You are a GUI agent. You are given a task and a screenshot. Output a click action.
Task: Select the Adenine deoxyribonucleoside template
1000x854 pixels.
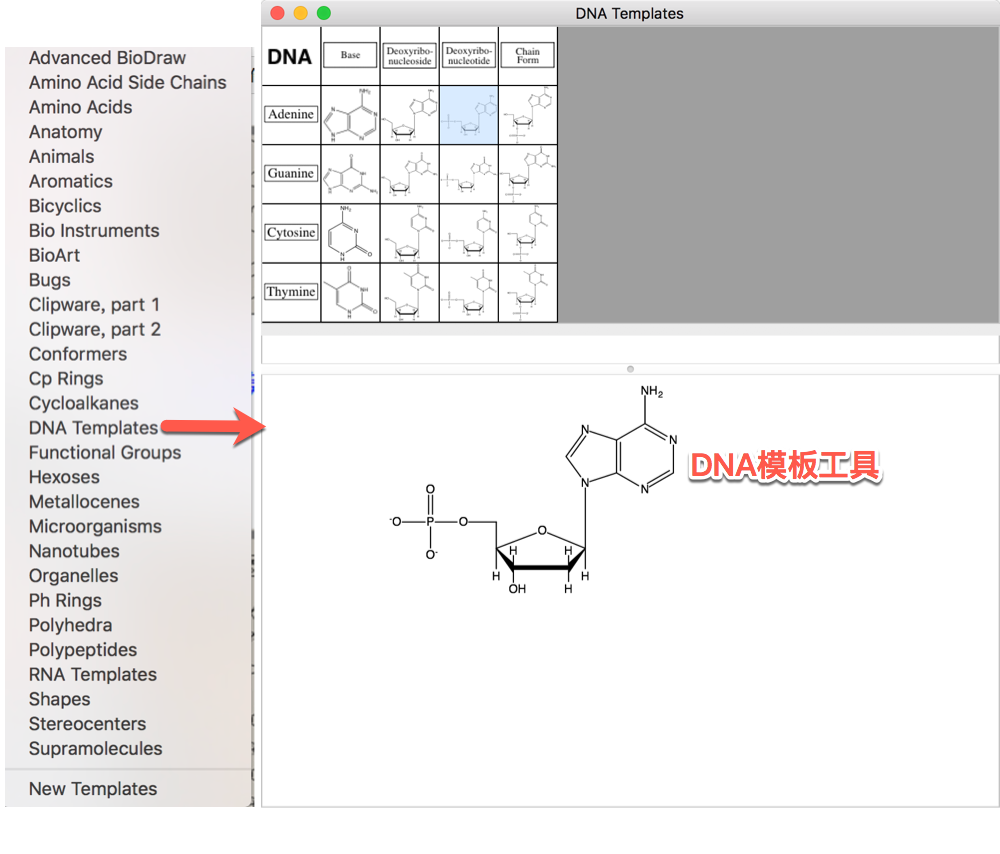pyautogui.click(x=409, y=115)
